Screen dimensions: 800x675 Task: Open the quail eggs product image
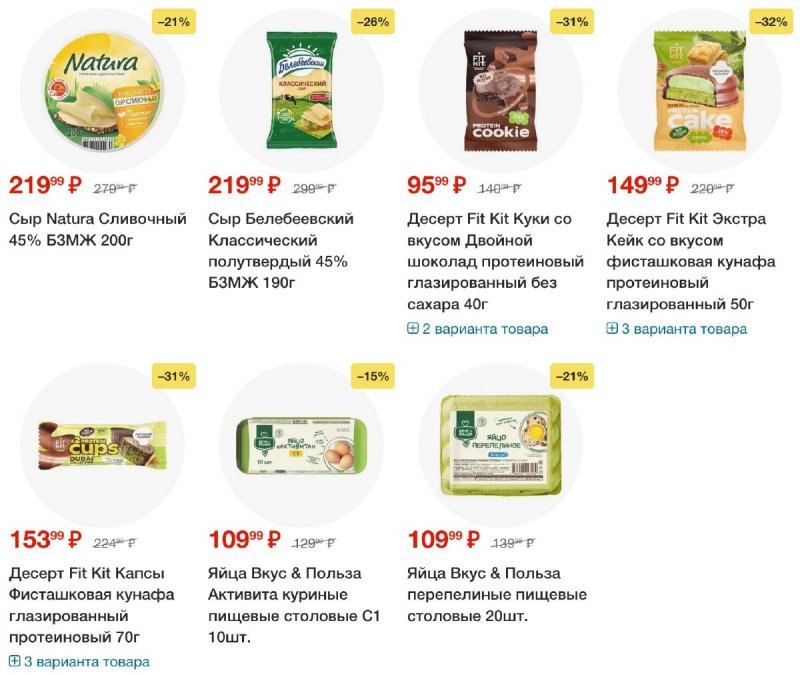[x=501, y=445]
